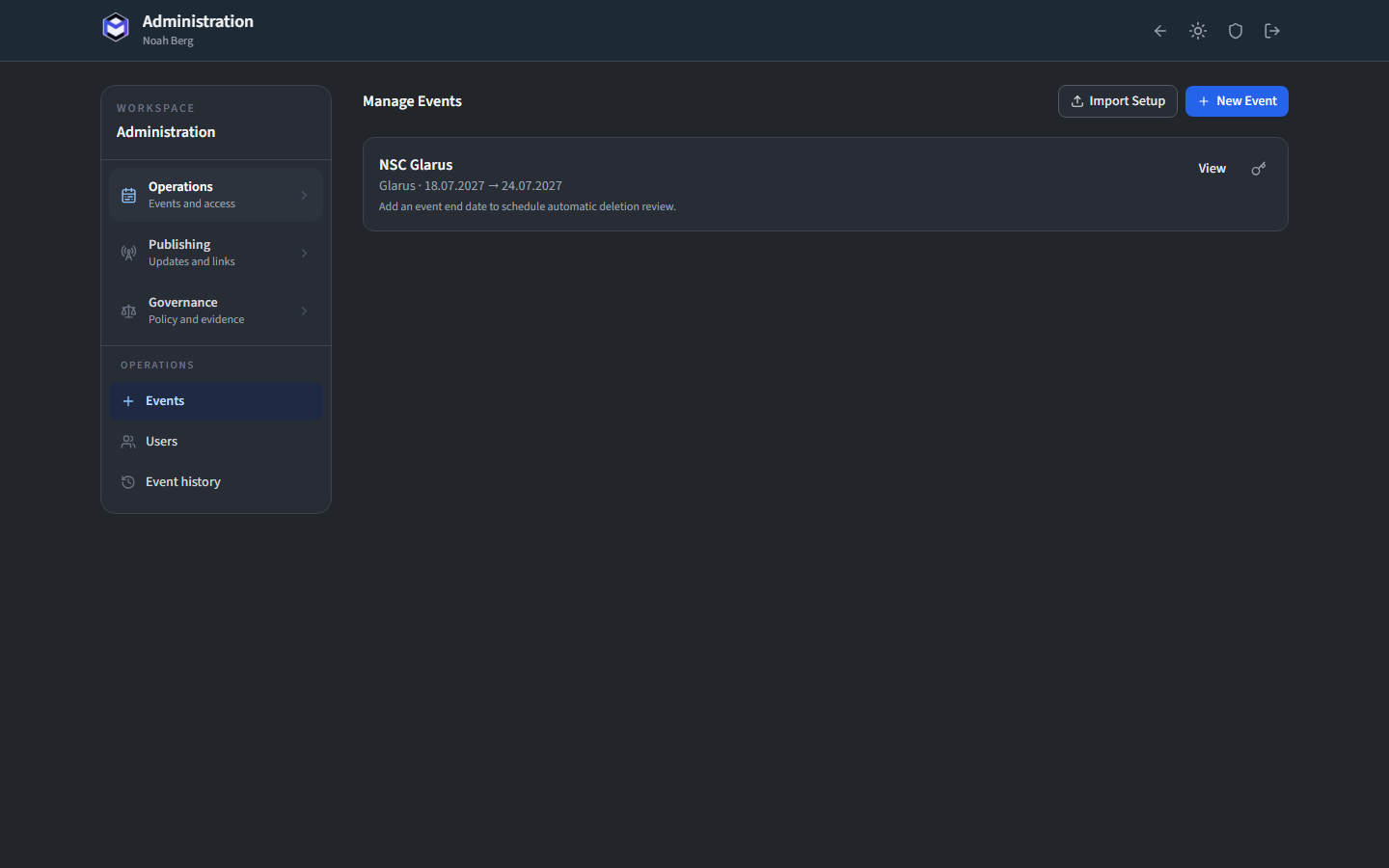The image size is (1389, 868).
Task: Click the Users people icon
Action: point(128,442)
